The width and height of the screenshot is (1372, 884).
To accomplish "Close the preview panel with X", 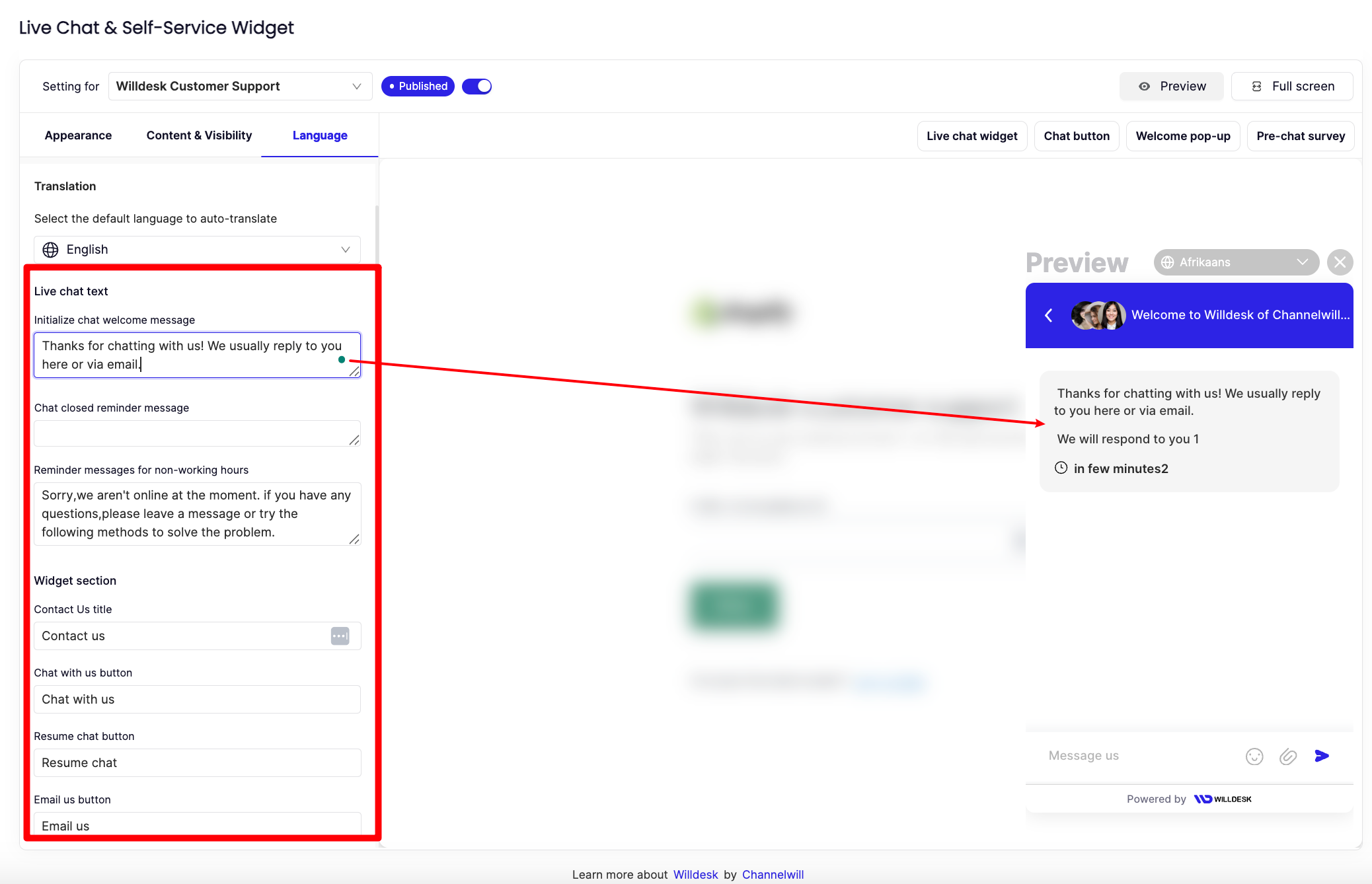I will 1340,262.
